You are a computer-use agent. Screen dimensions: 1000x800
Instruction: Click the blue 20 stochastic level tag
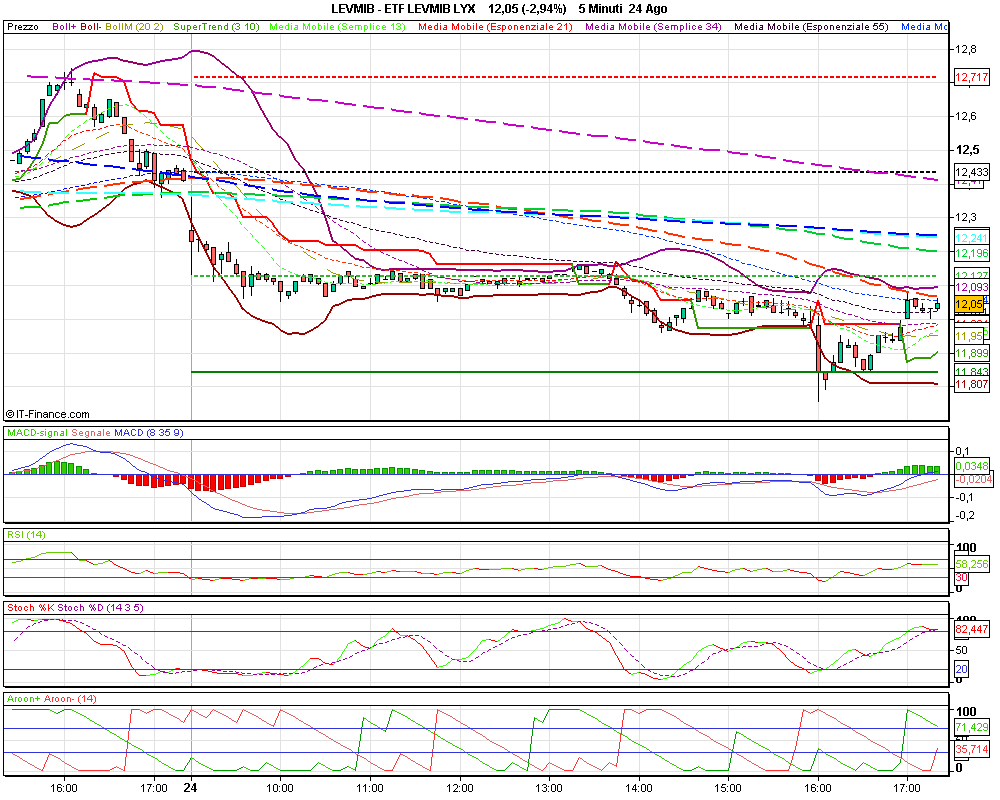962,669
